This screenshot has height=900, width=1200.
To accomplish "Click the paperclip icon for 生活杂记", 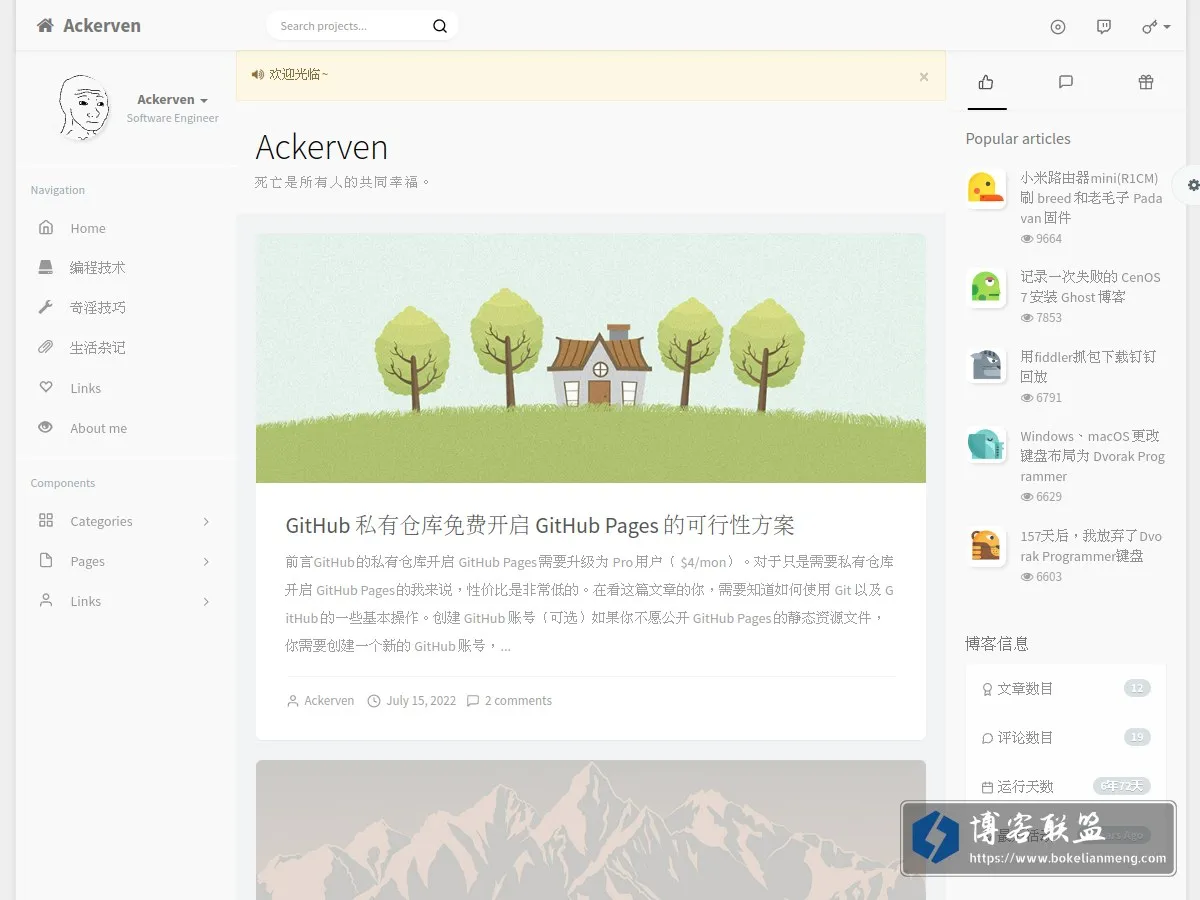I will 45,347.
